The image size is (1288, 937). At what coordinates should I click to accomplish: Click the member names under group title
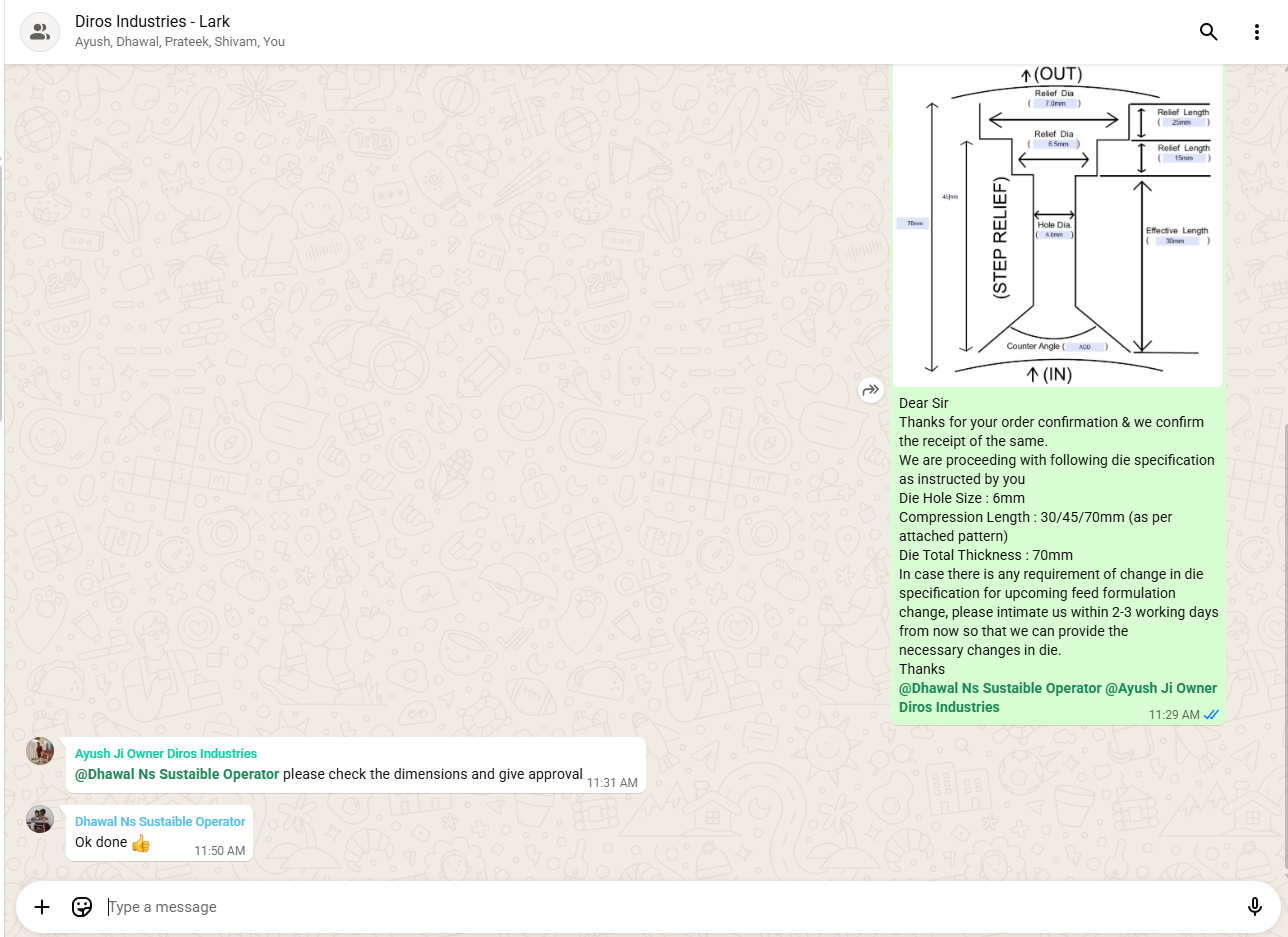180,43
